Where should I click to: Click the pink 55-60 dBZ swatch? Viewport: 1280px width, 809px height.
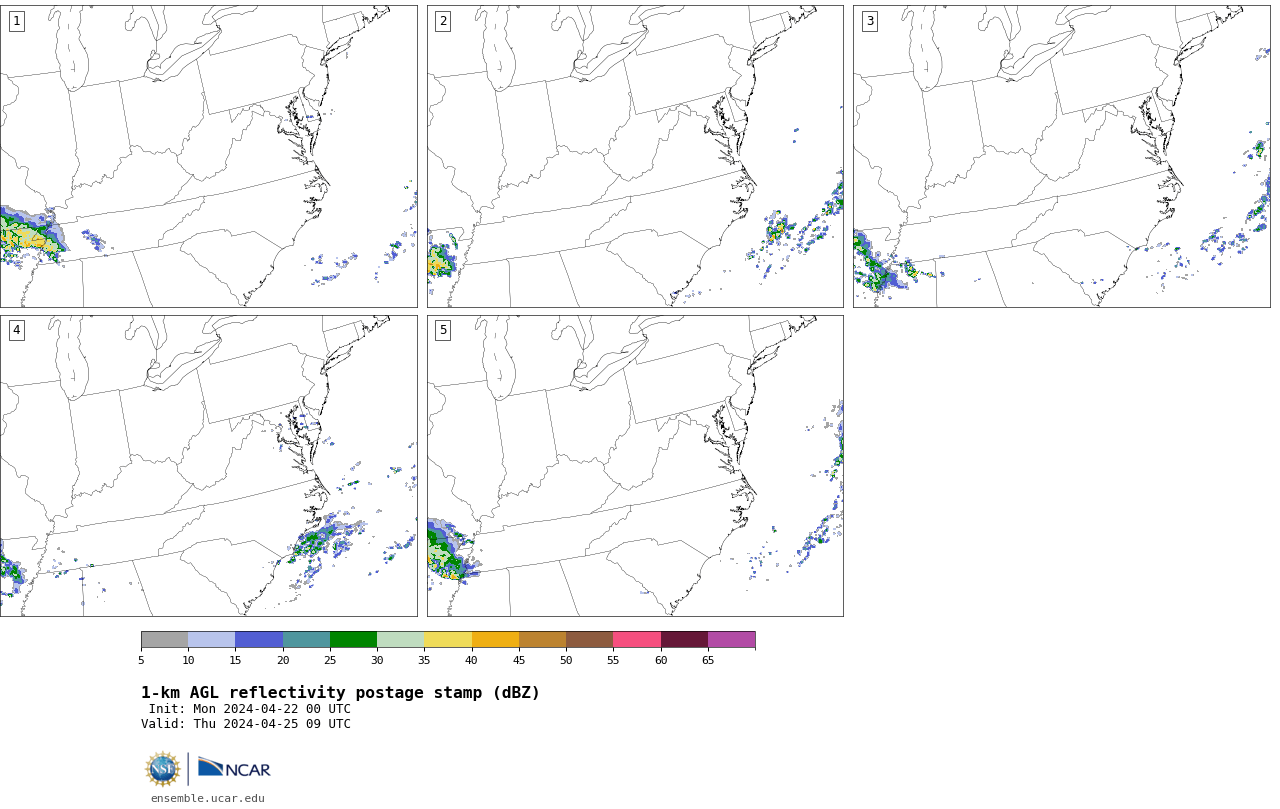637,640
